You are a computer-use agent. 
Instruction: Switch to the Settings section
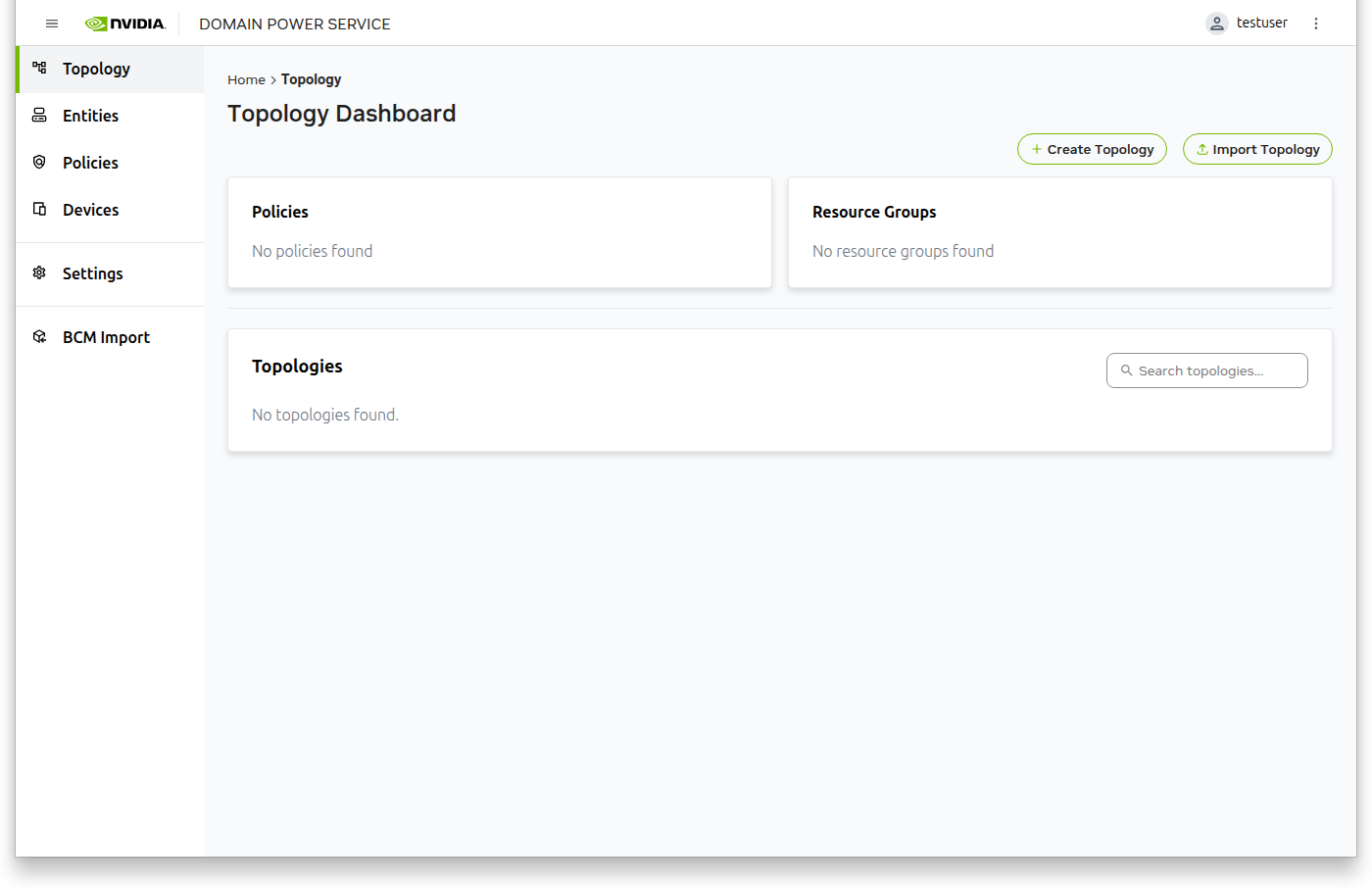click(x=92, y=272)
